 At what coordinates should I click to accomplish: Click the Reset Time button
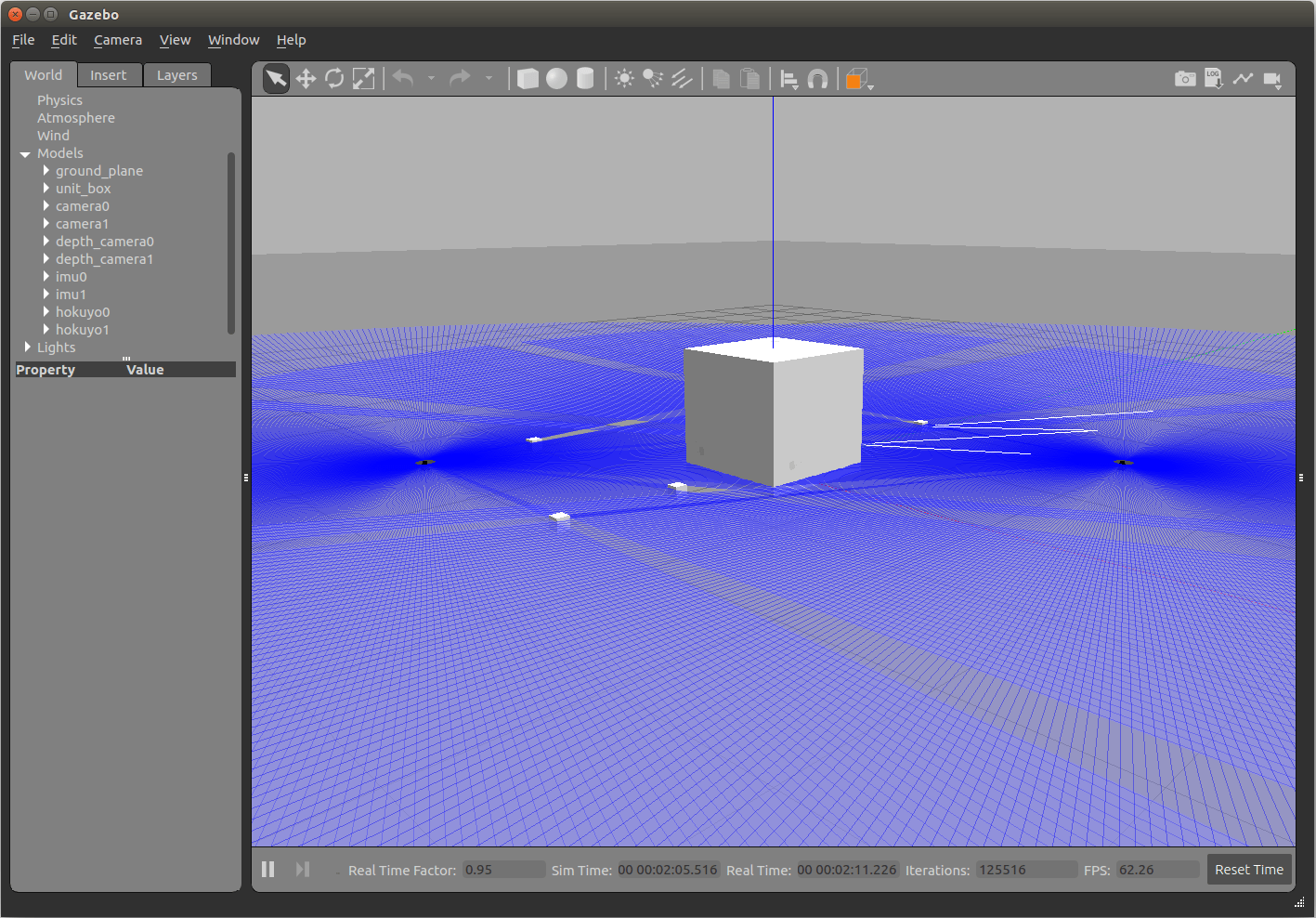pos(1248,870)
